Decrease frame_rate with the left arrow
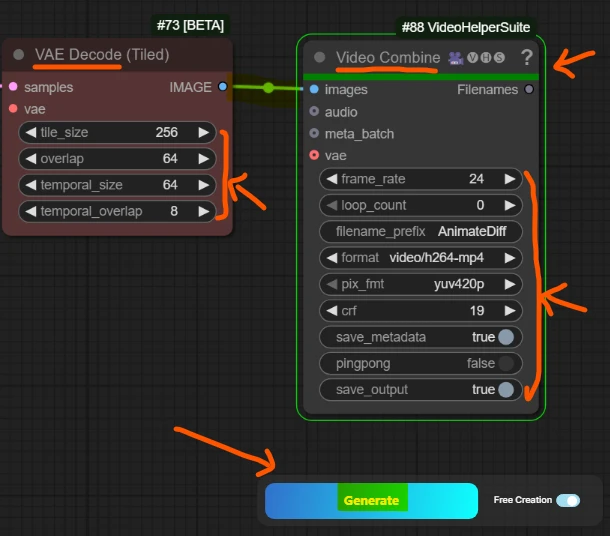610x536 pixels. point(330,179)
